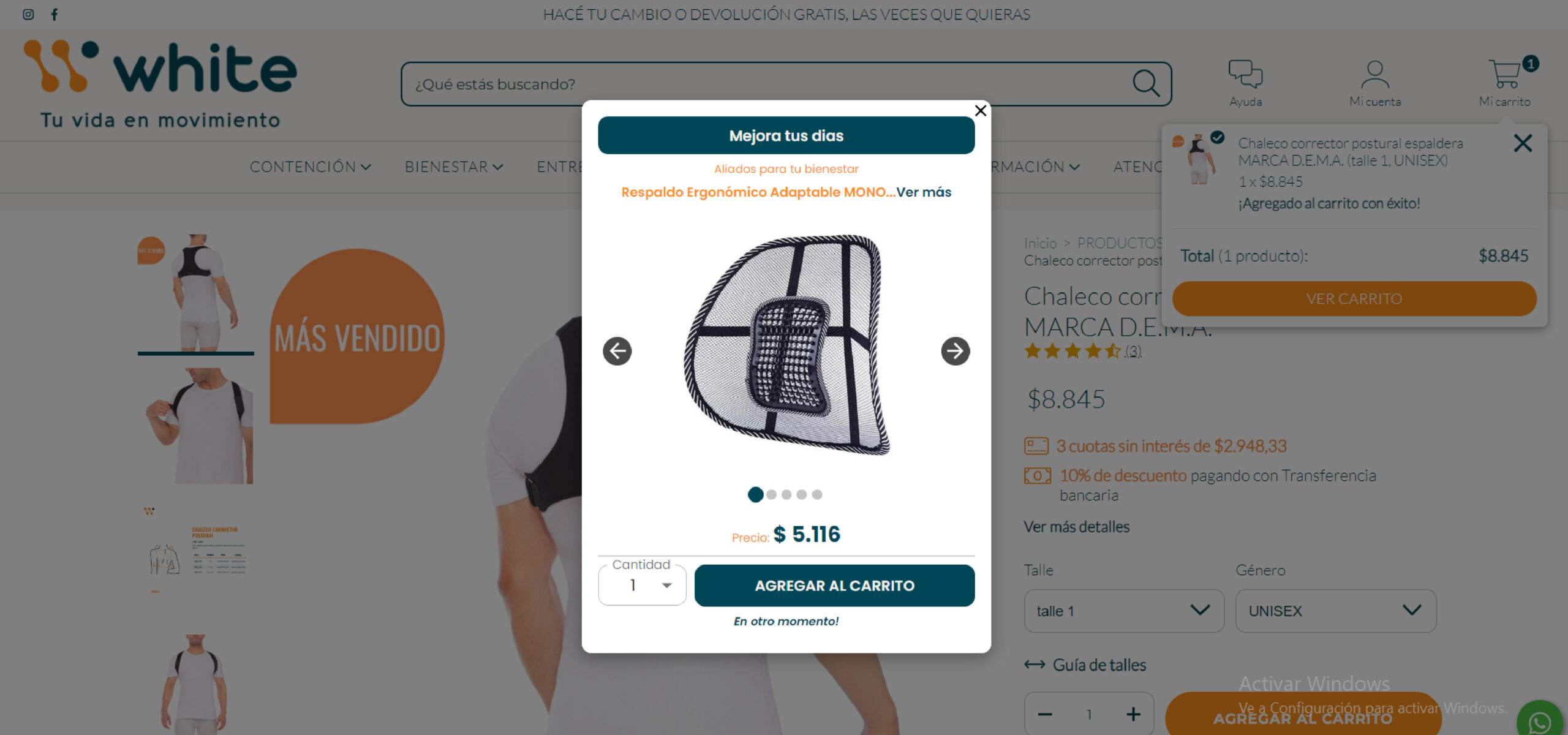Select the second carousel dot indicator
1568x735 pixels.
(771, 494)
